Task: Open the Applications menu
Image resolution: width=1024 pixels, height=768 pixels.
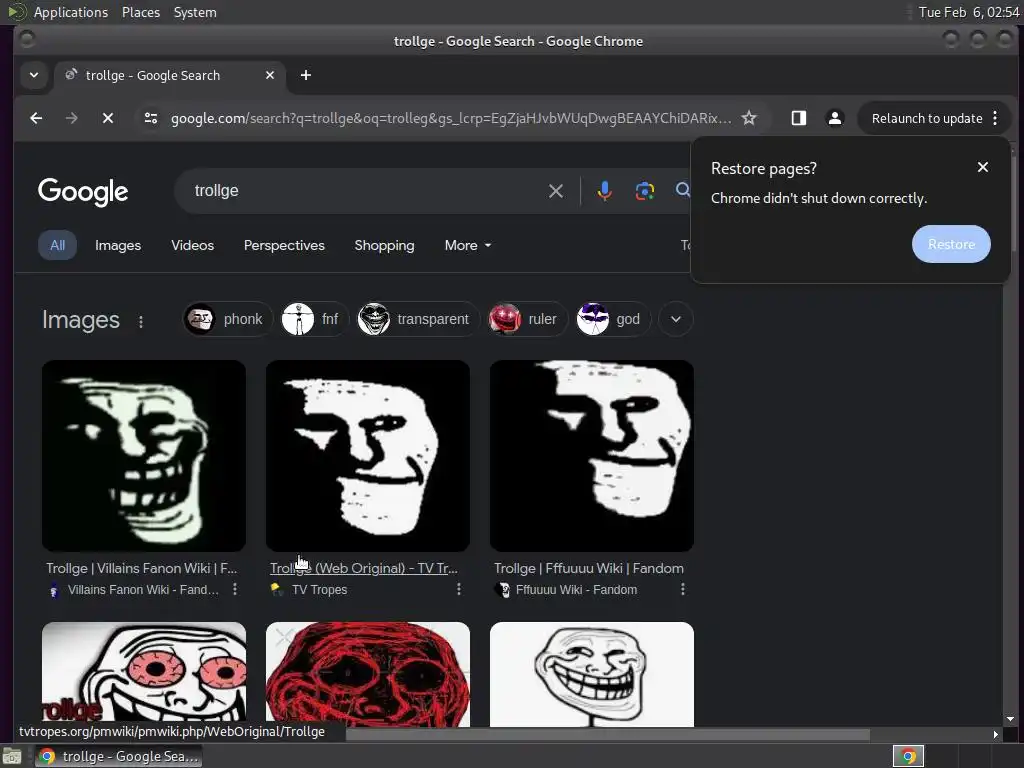Action: click(x=71, y=12)
